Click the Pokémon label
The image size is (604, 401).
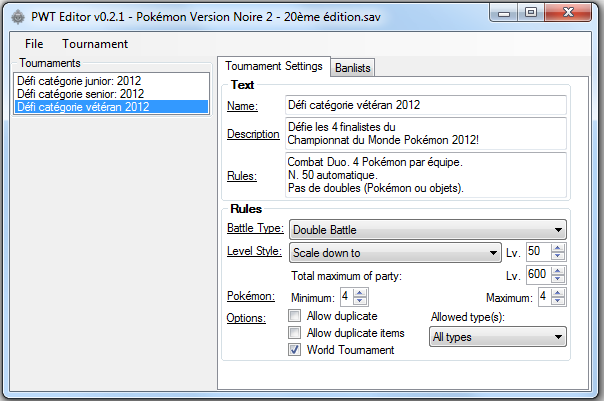pos(251,296)
